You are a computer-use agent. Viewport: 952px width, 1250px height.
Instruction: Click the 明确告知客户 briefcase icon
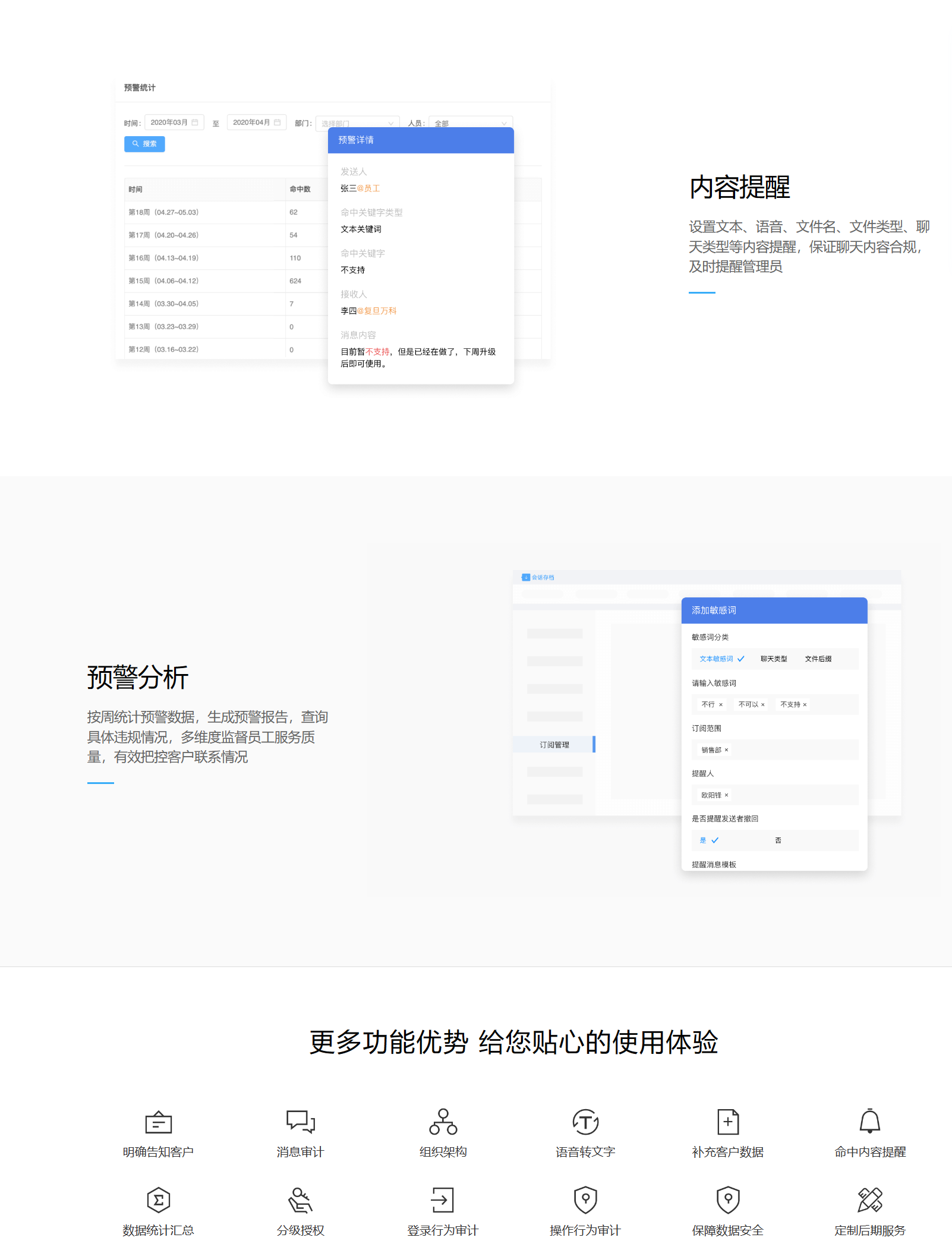(158, 1122)
